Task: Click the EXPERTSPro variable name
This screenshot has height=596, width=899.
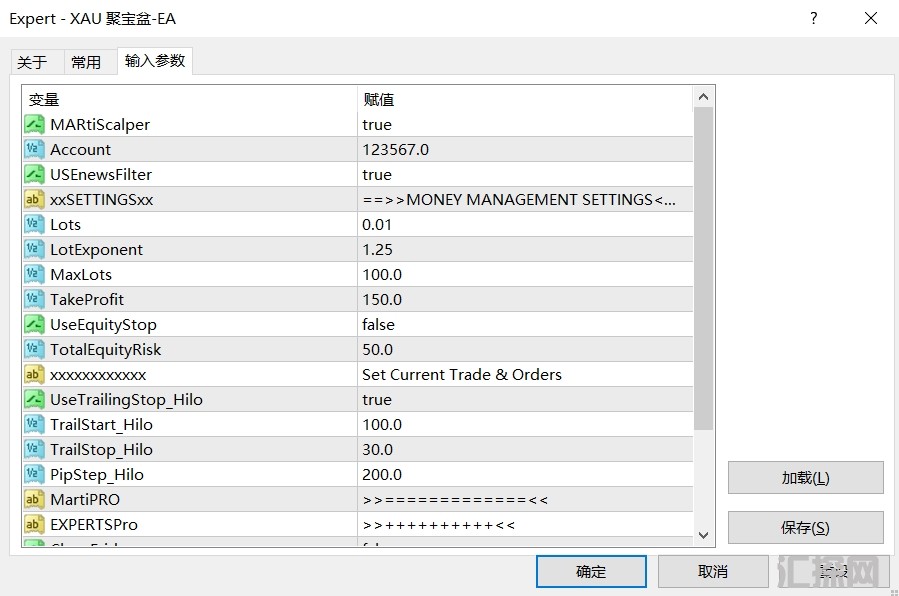Action: click(x=94, y=524)
